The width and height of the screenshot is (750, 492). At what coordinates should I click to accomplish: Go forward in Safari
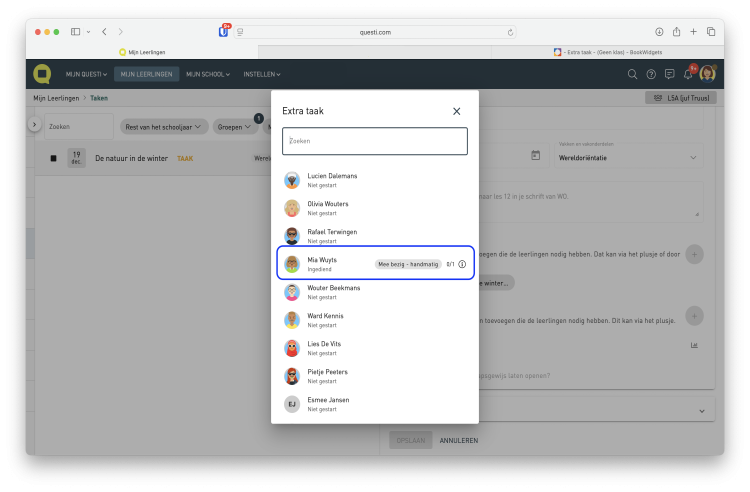(x=121, y=32)
